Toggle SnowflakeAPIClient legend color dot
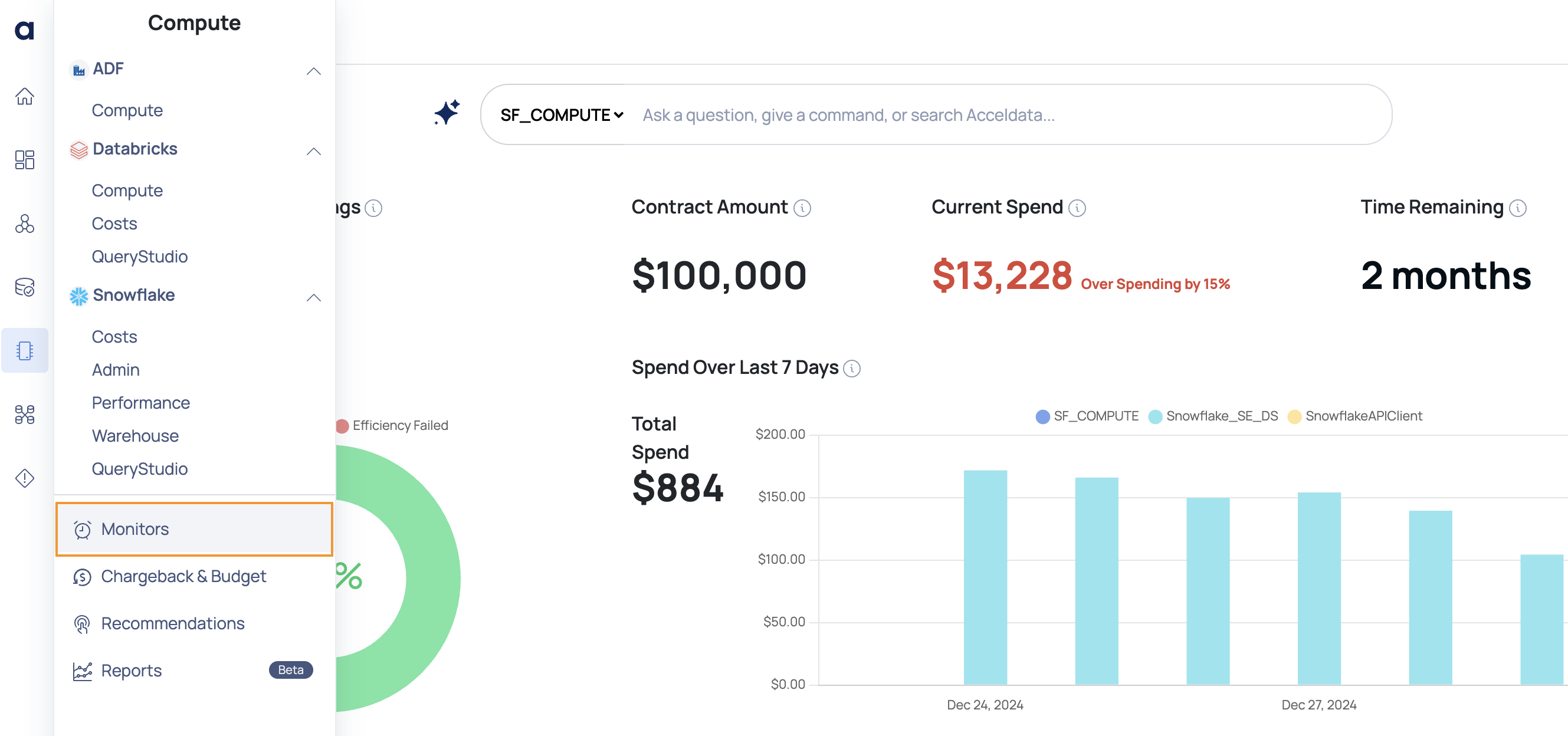 point(1294,416)
